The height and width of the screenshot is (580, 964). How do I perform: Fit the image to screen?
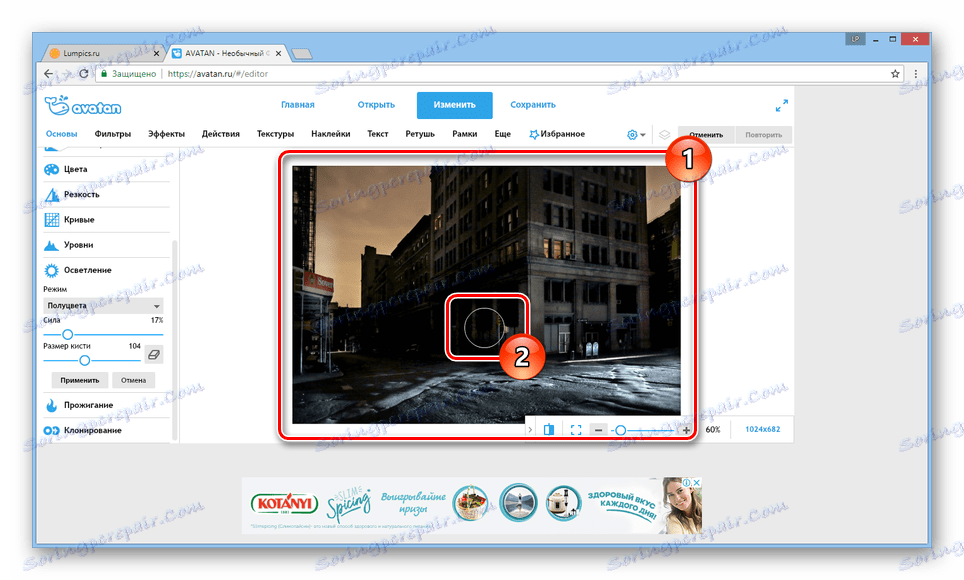(x=575, y=430)
